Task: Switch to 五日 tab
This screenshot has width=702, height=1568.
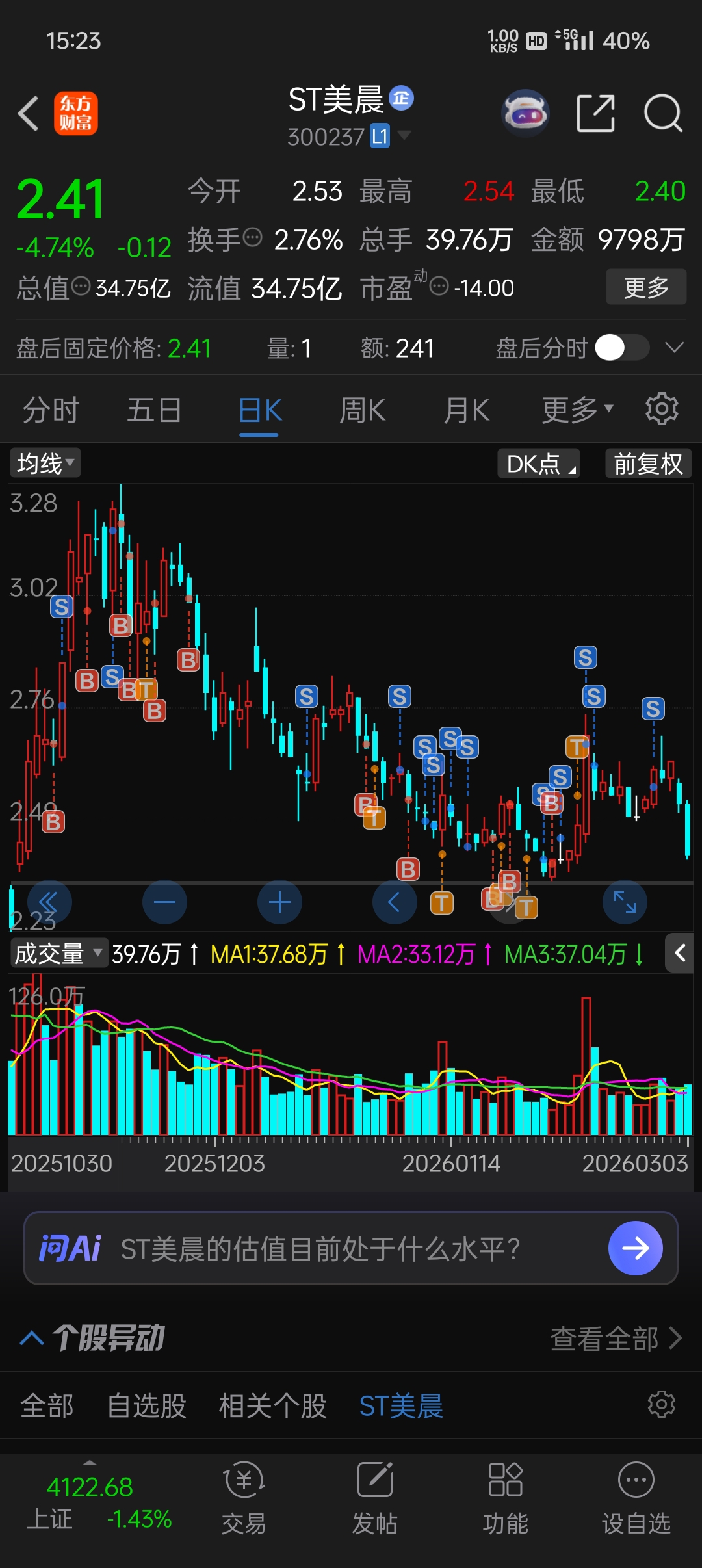Action: coord(154,410)
